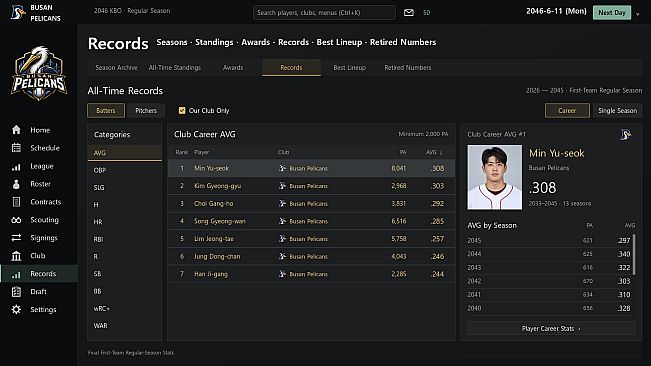Viewport: 651px width, 366px height.
Task: Open the Awards tab
Action: [233, 68]
